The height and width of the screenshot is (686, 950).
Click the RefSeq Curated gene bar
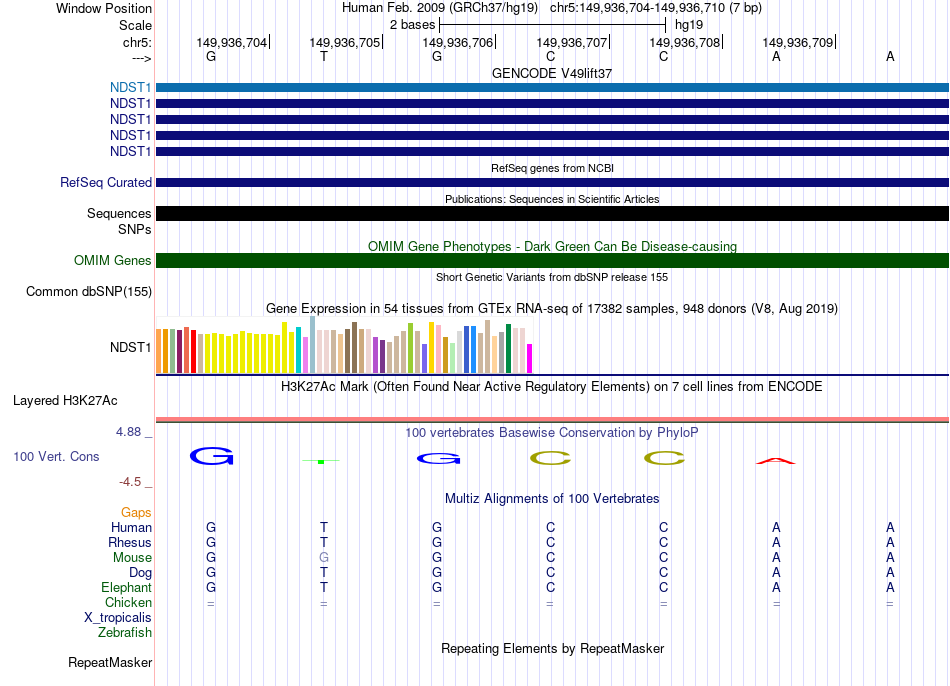pos(552,182)
